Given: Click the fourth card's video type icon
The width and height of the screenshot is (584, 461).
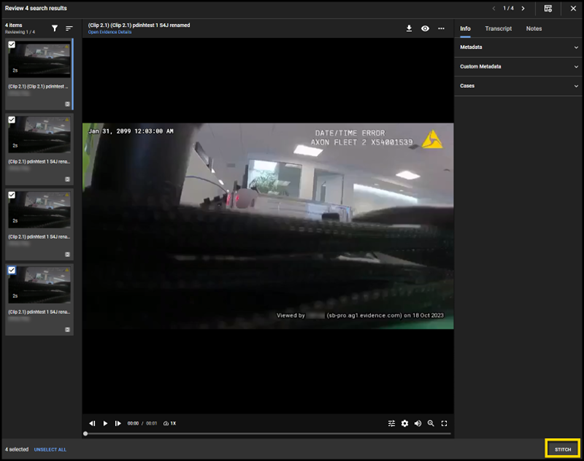Looking at the screenshot, I should coord(67,330).
